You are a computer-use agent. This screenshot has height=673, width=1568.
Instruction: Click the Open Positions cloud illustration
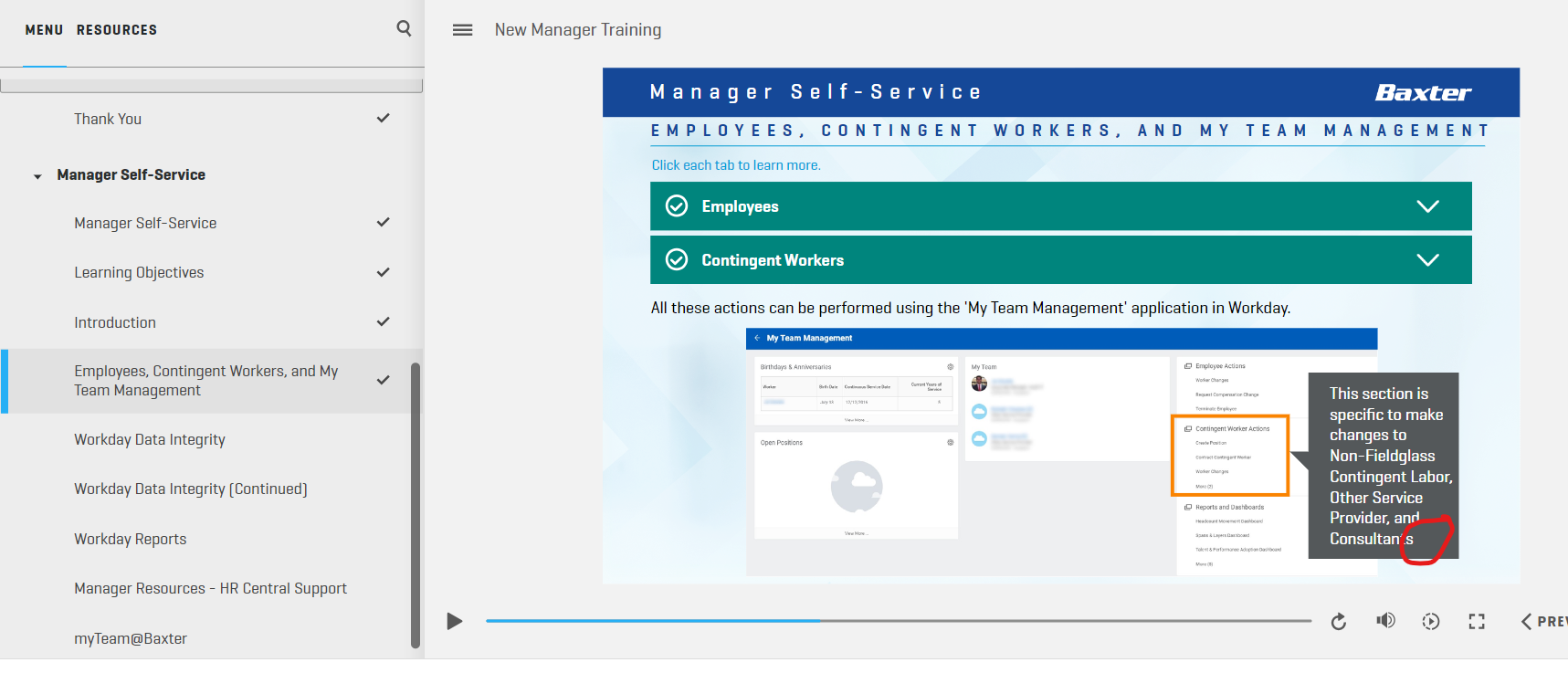tap(857, 486)
